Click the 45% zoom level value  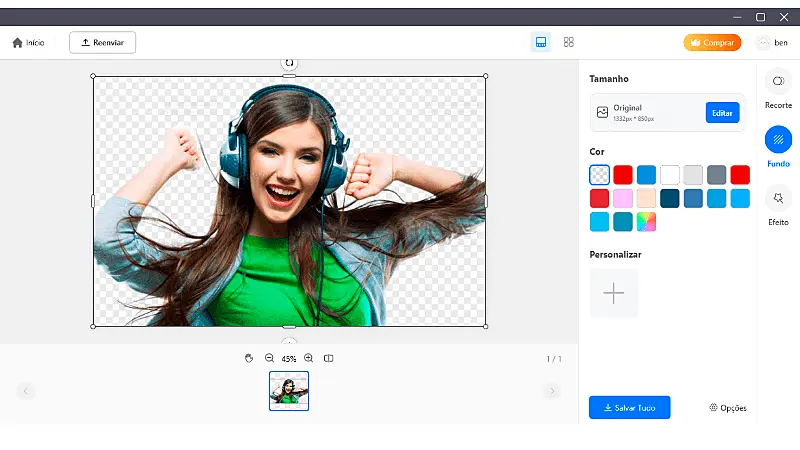pos(289,359)
